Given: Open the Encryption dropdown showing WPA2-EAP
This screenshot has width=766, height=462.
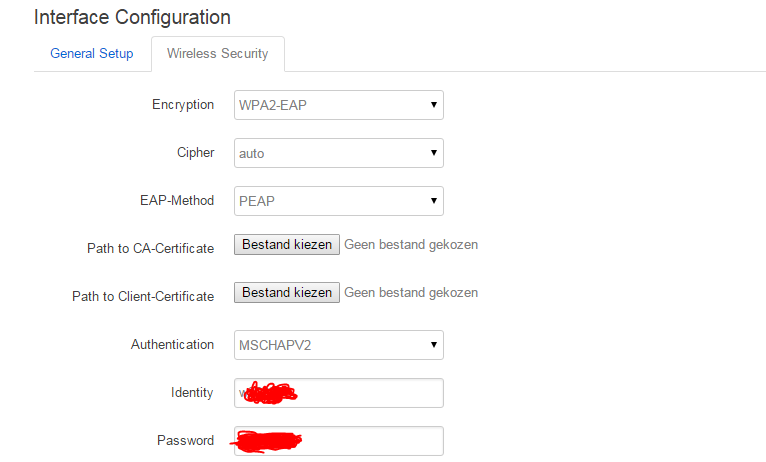Looking at the screenshot, I should [338, 105].
